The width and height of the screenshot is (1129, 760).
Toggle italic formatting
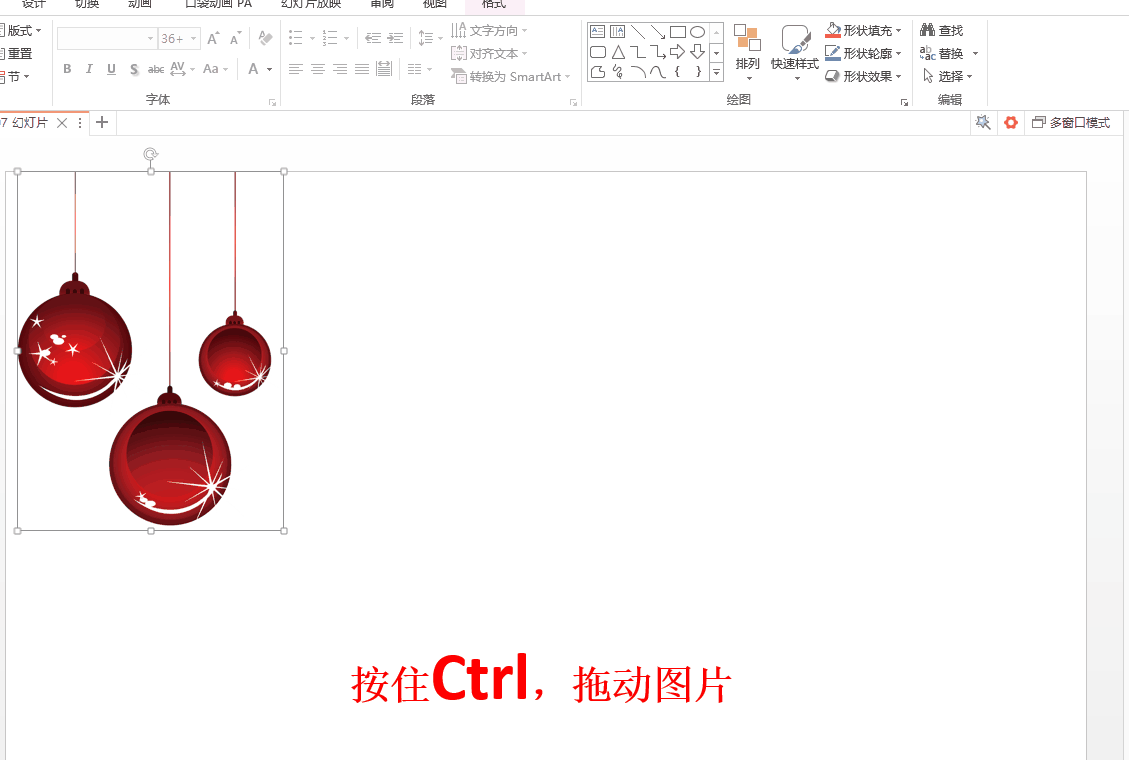[89, 69]
